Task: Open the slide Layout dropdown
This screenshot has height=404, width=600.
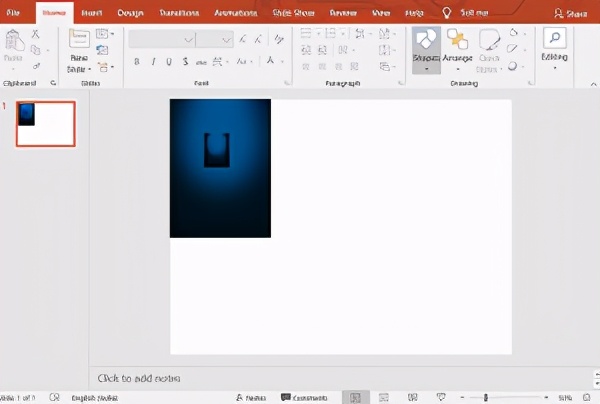Action: pos(104,34)
